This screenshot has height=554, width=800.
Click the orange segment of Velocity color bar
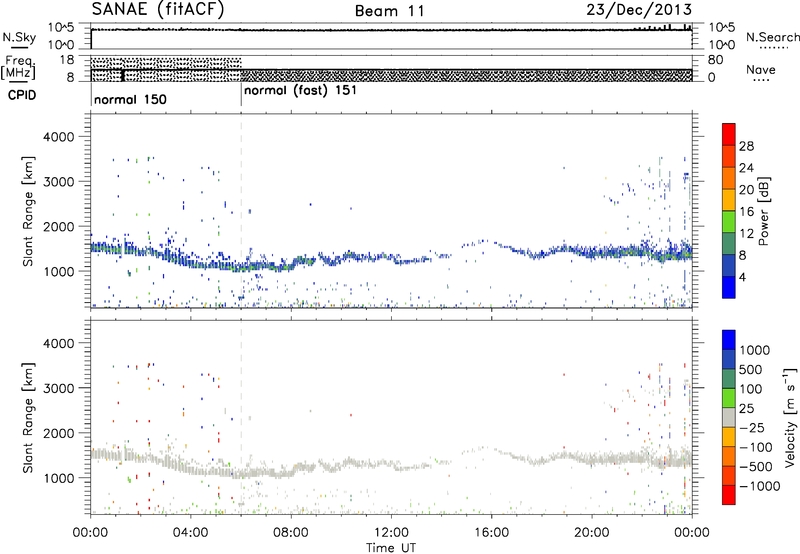[729, 456]
